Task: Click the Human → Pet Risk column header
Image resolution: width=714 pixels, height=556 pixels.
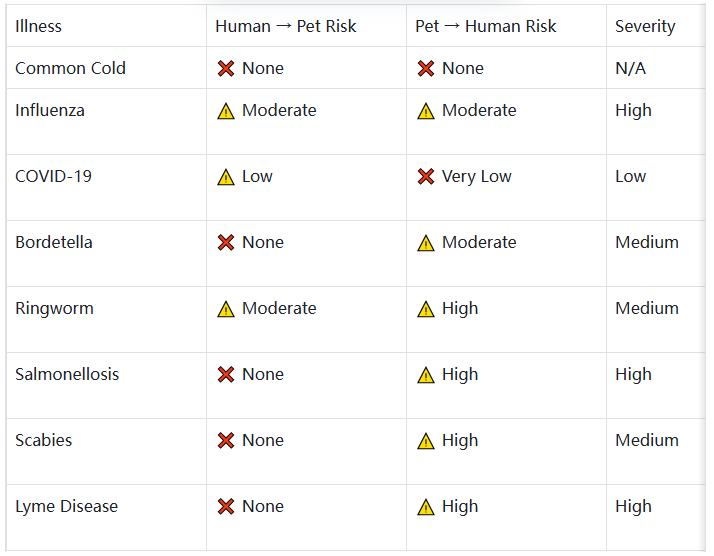Action: 285,26
